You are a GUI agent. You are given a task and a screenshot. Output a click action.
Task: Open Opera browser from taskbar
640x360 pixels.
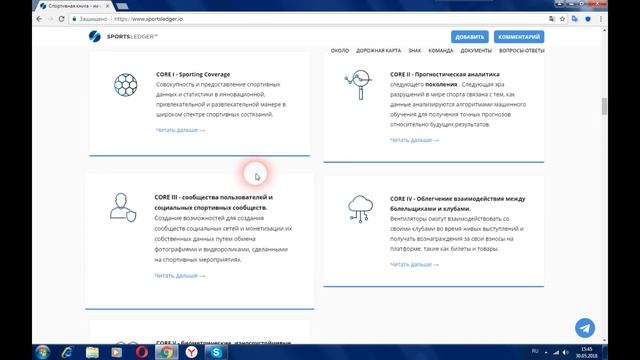142,352
